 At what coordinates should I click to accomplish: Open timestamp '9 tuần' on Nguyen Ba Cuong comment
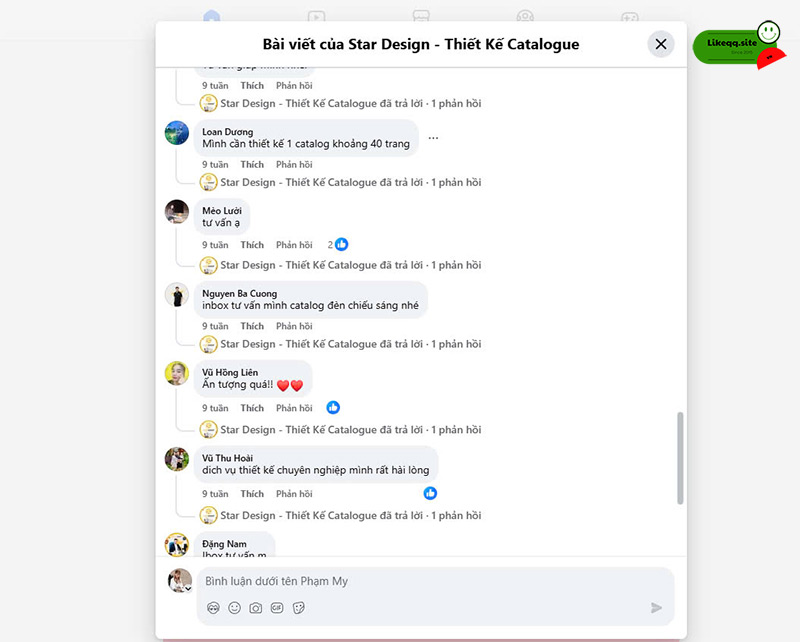[215, 326]
